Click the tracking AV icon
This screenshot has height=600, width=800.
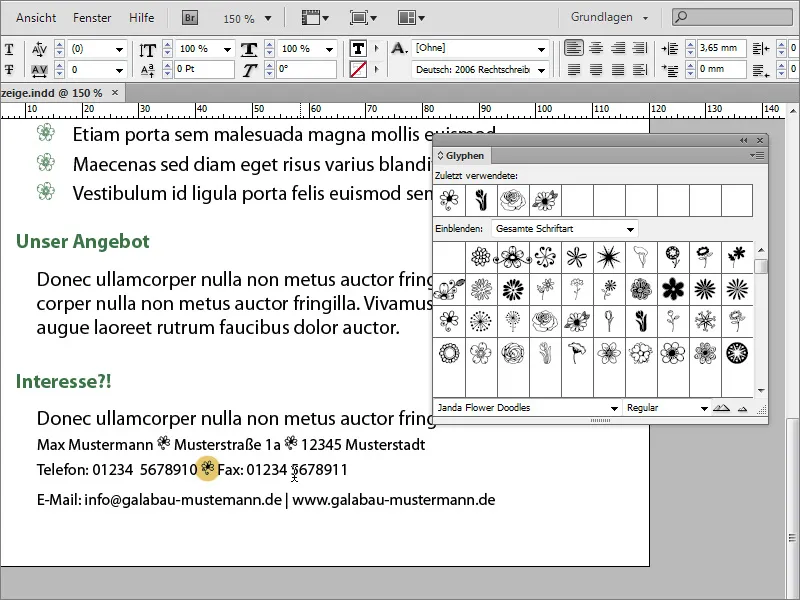point(39,70)
